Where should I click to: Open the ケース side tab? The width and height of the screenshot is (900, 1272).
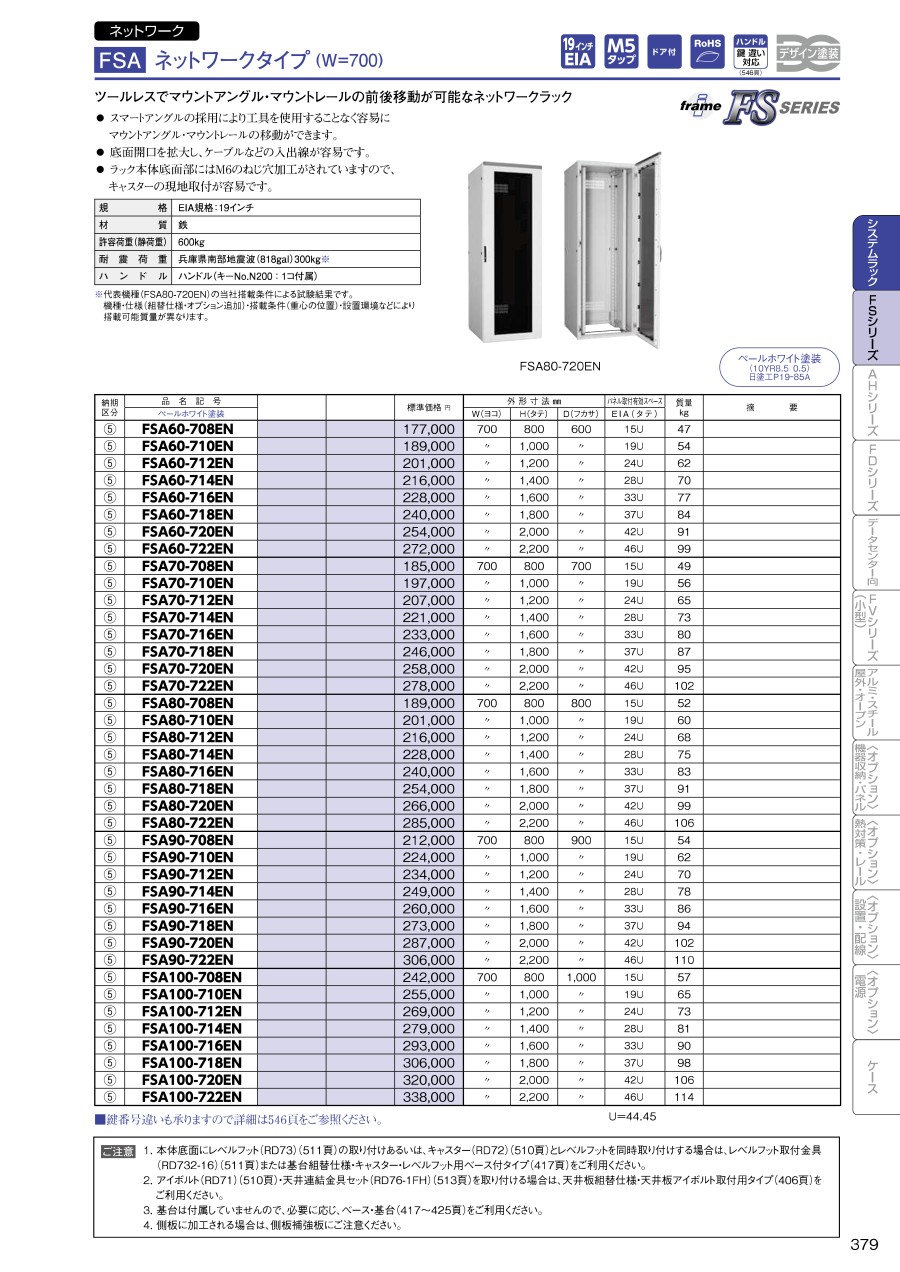[871, 1077]
